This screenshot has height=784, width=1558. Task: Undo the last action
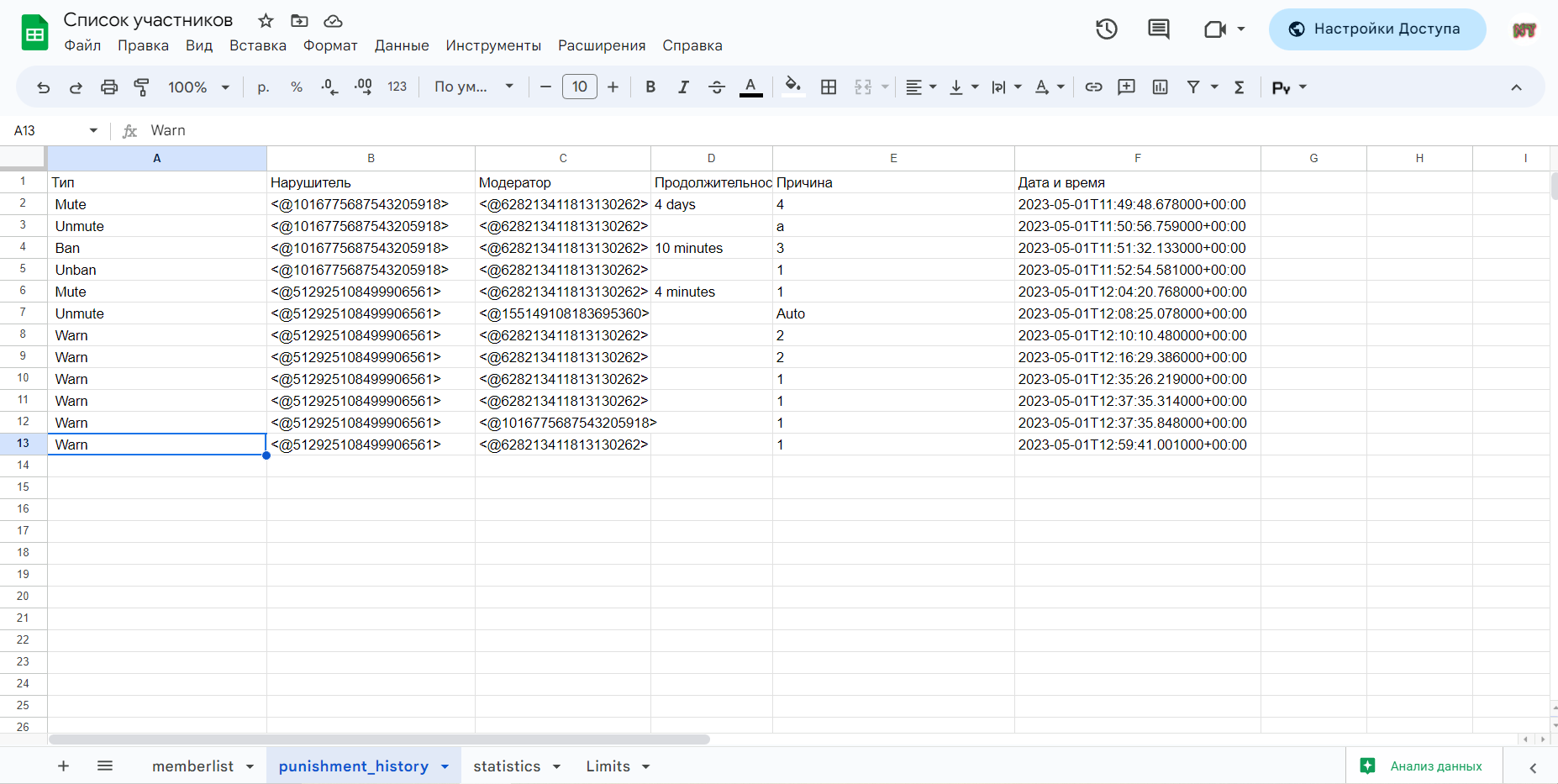[43, 87]
